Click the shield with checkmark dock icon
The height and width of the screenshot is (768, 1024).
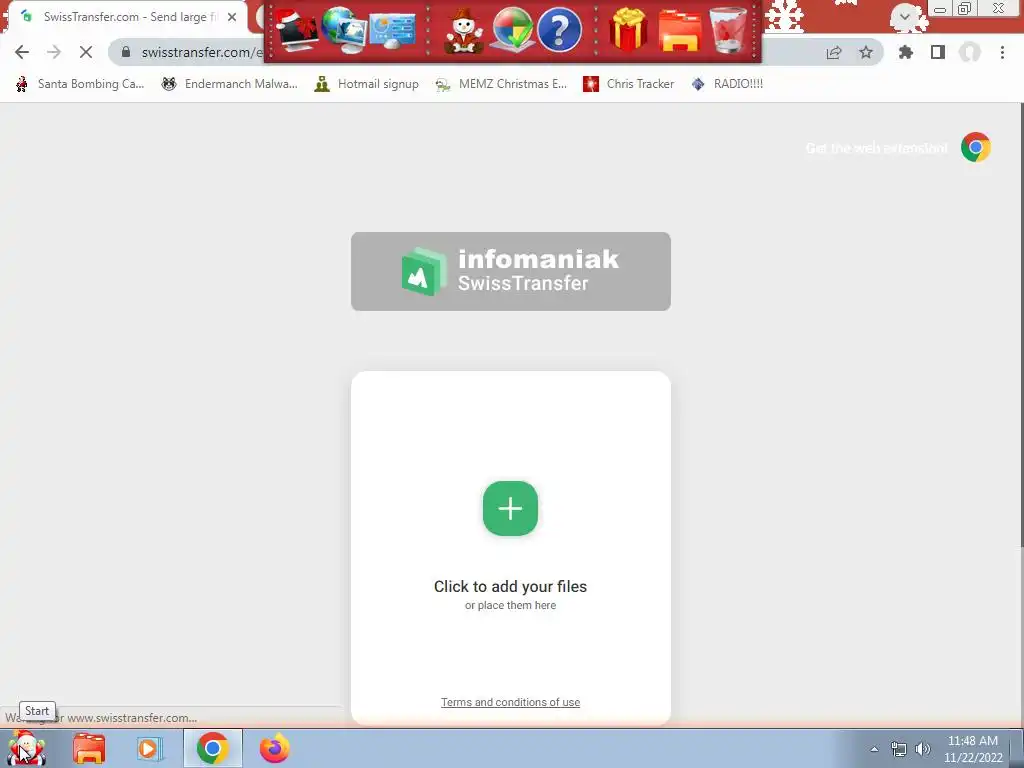pyautogui.click(x=512, y=30)
